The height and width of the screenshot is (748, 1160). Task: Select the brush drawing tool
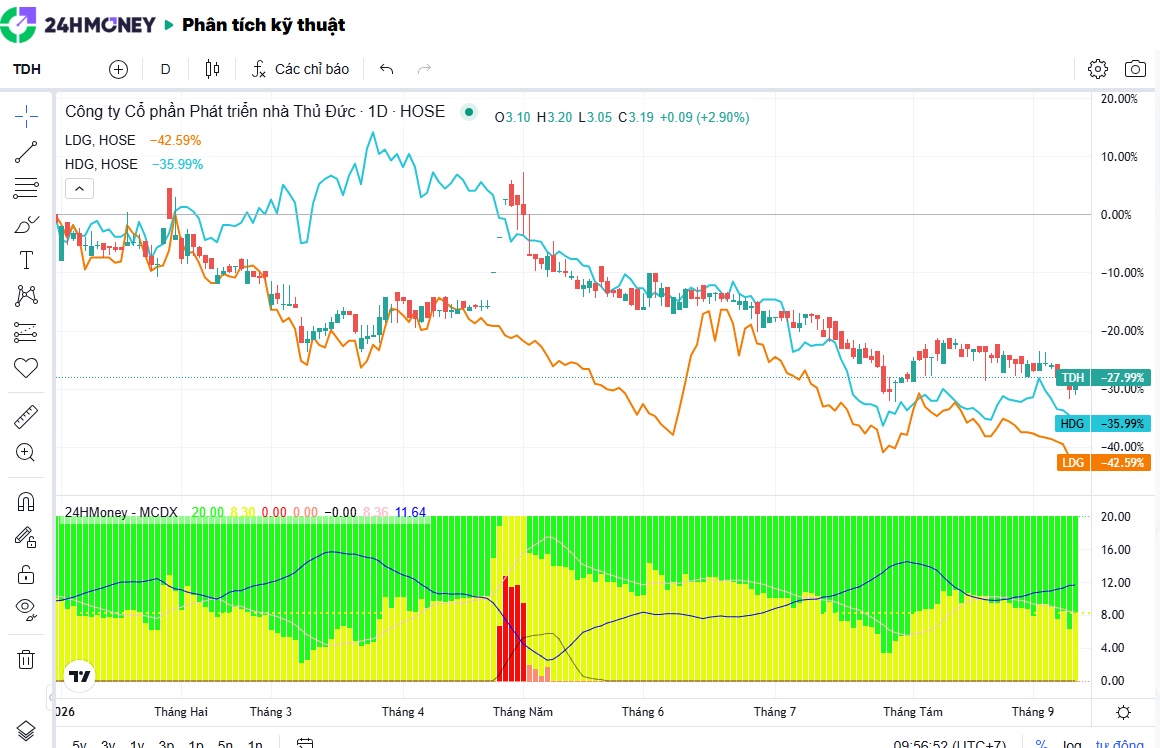pyautogui.click(x=26, y=224)
